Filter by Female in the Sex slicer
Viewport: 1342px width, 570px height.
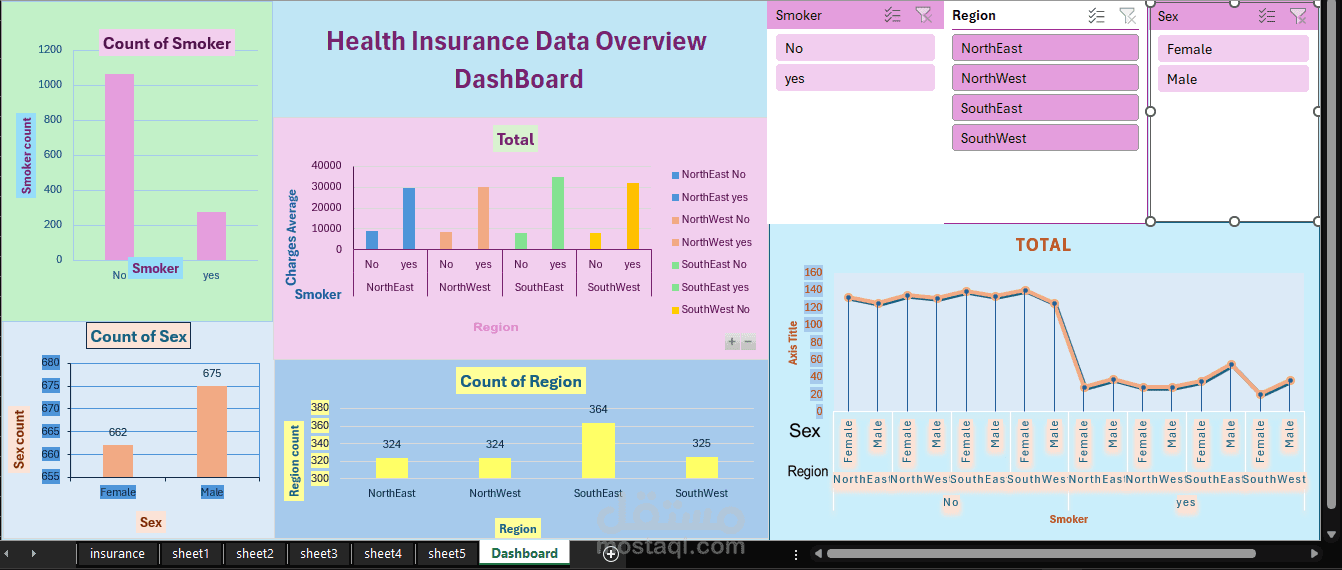coord(1233,49)
